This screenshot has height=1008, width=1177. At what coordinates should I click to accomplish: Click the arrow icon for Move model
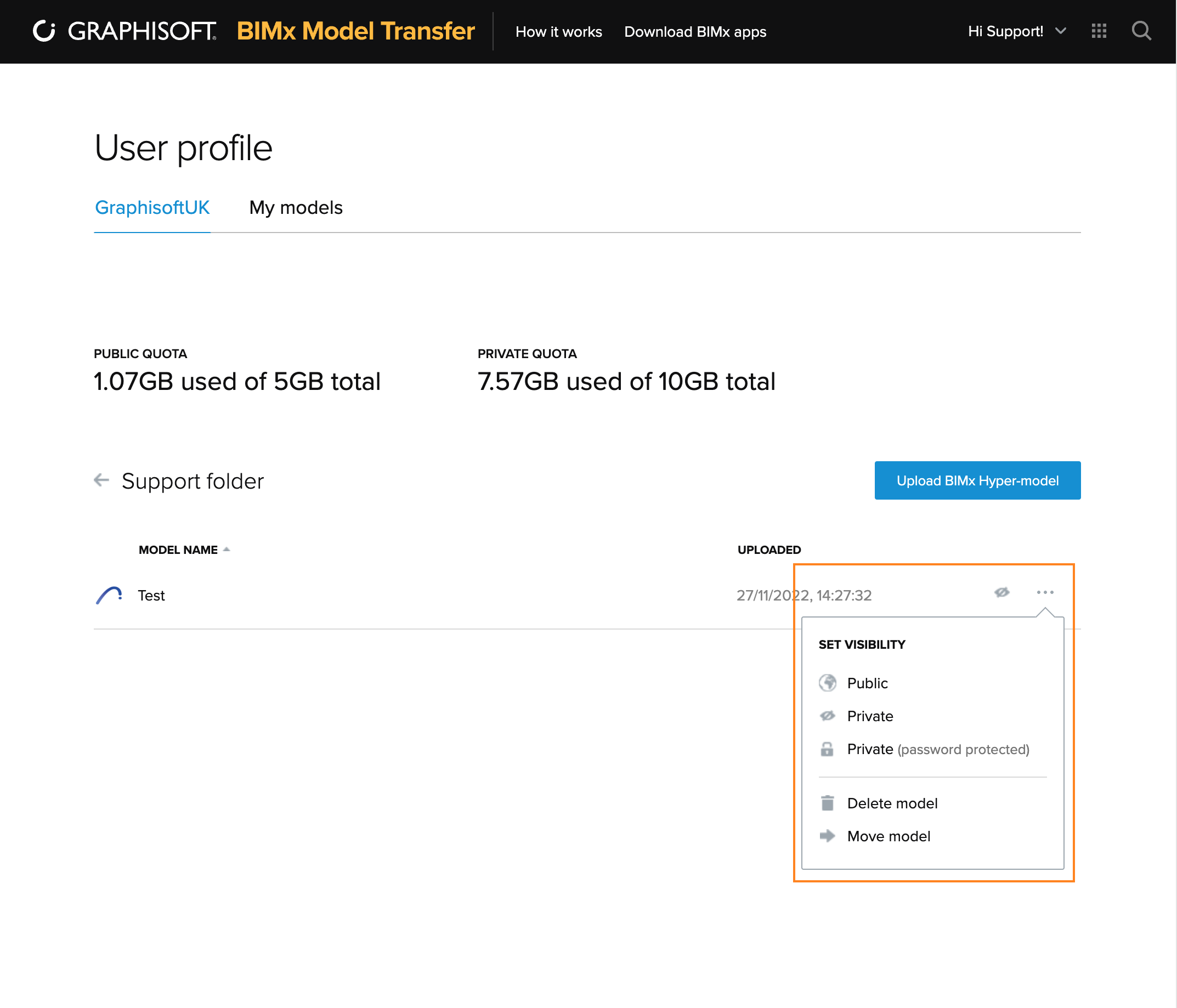[827, 836]
